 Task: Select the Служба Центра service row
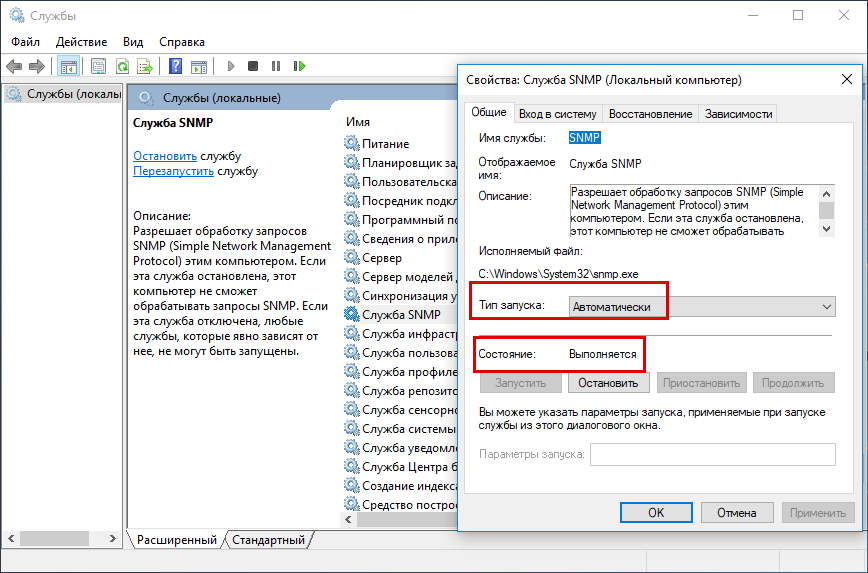coord(401,467)
